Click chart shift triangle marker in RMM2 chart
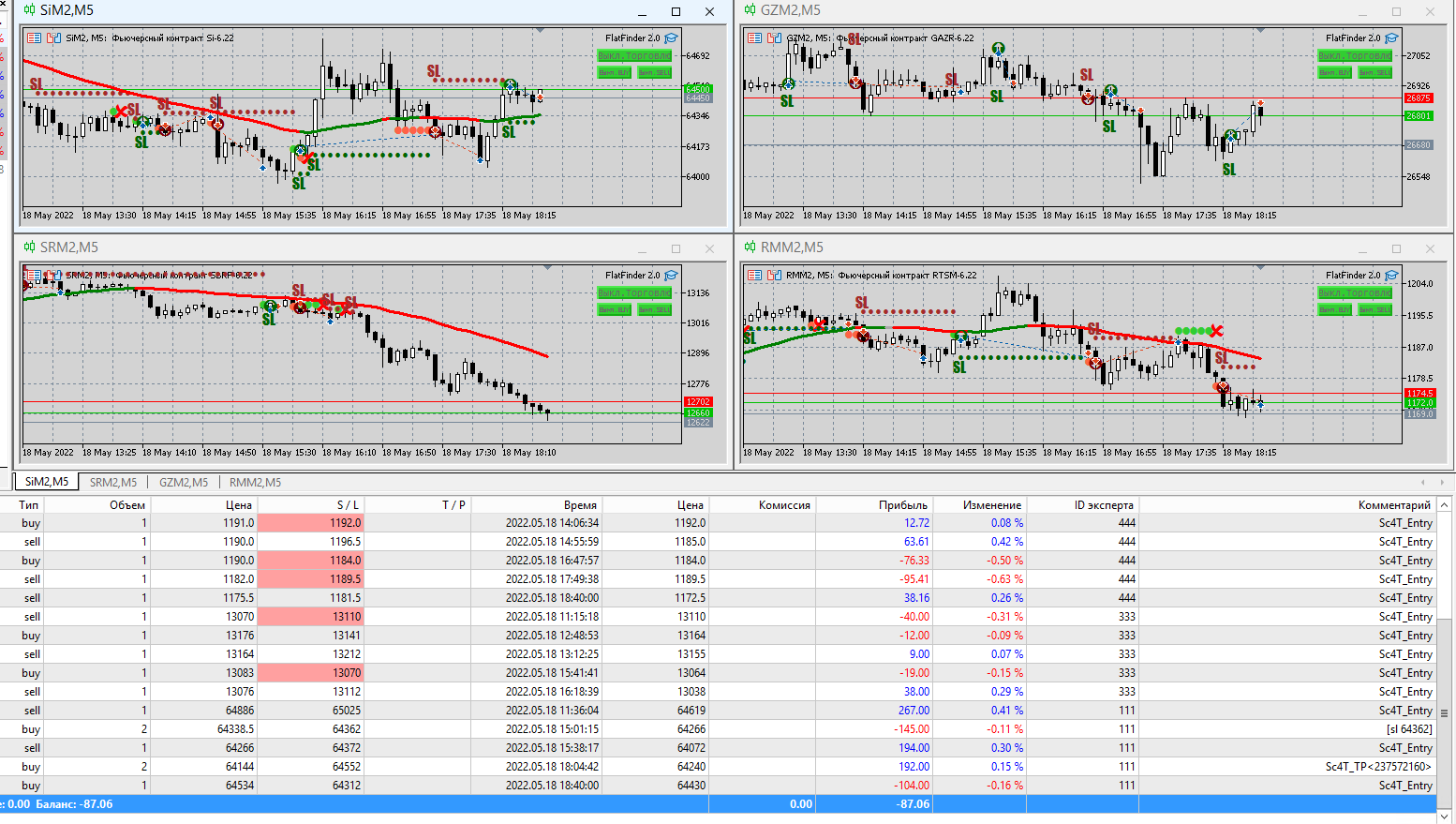This screenshot has width=1456, height=824. (x=1261, y=267)
